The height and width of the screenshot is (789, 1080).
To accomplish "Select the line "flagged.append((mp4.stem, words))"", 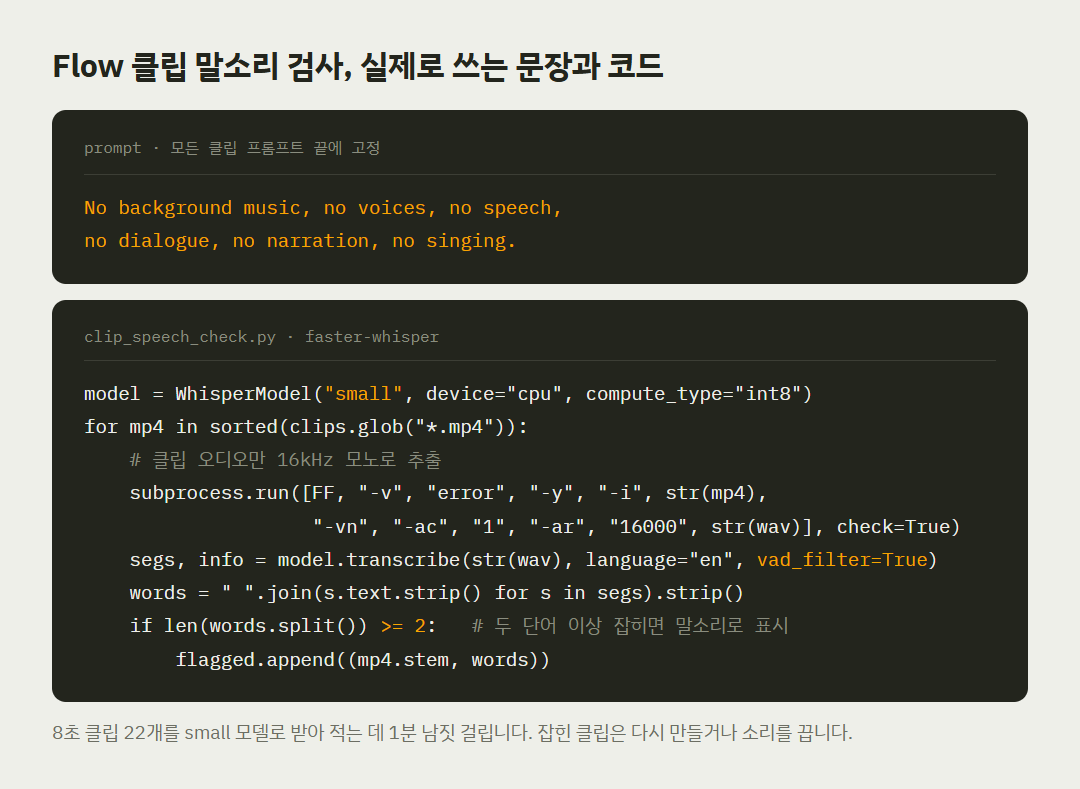I will click(x=362, y=660).
